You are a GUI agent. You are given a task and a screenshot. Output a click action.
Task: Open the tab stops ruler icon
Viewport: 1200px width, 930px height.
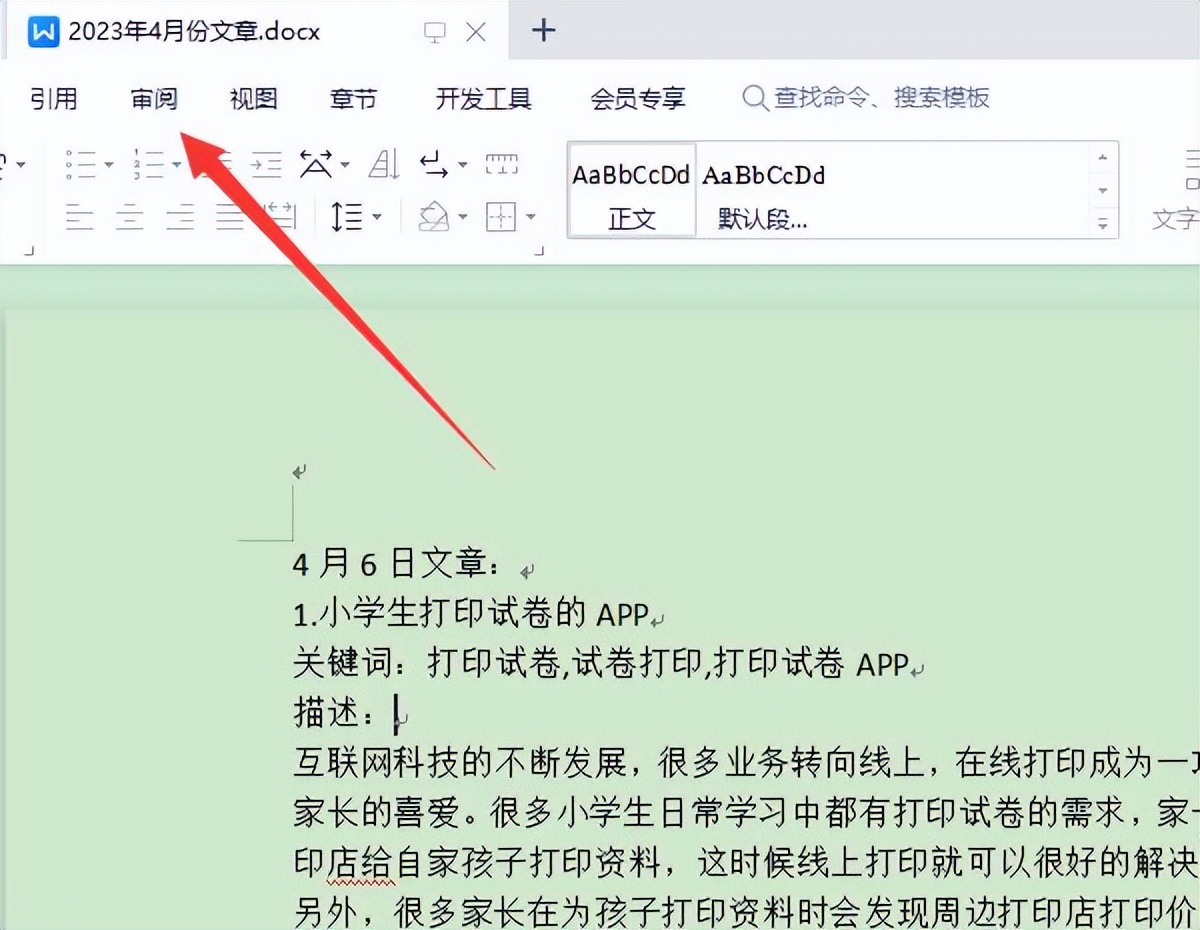click(x=502, y=163)
